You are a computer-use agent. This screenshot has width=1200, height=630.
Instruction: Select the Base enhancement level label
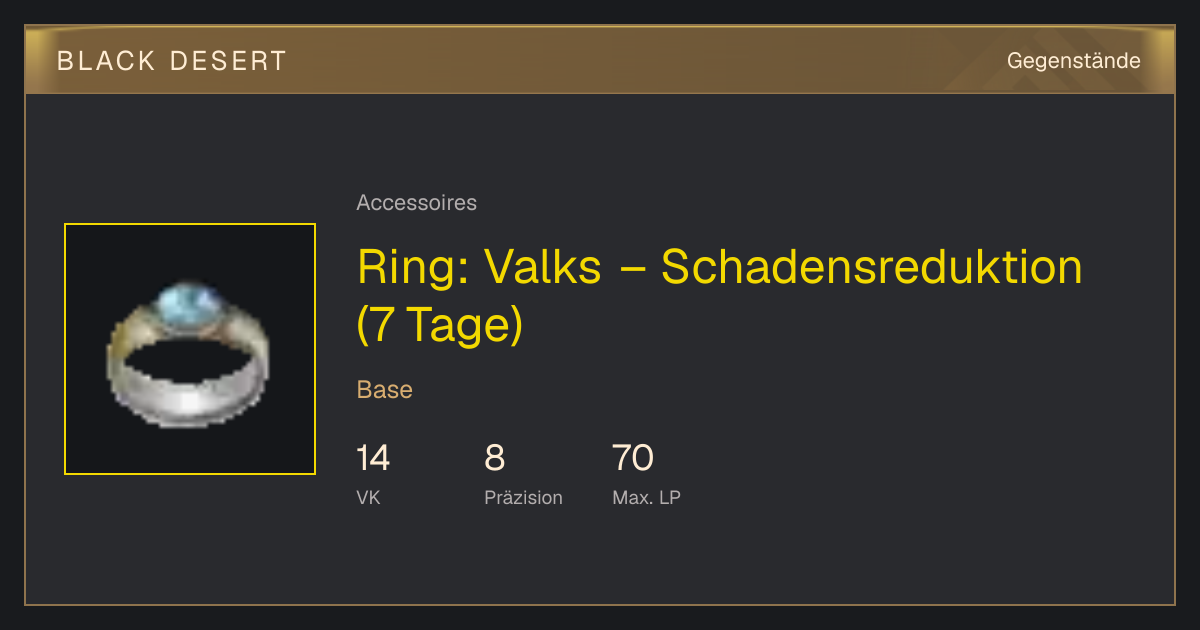385,390
